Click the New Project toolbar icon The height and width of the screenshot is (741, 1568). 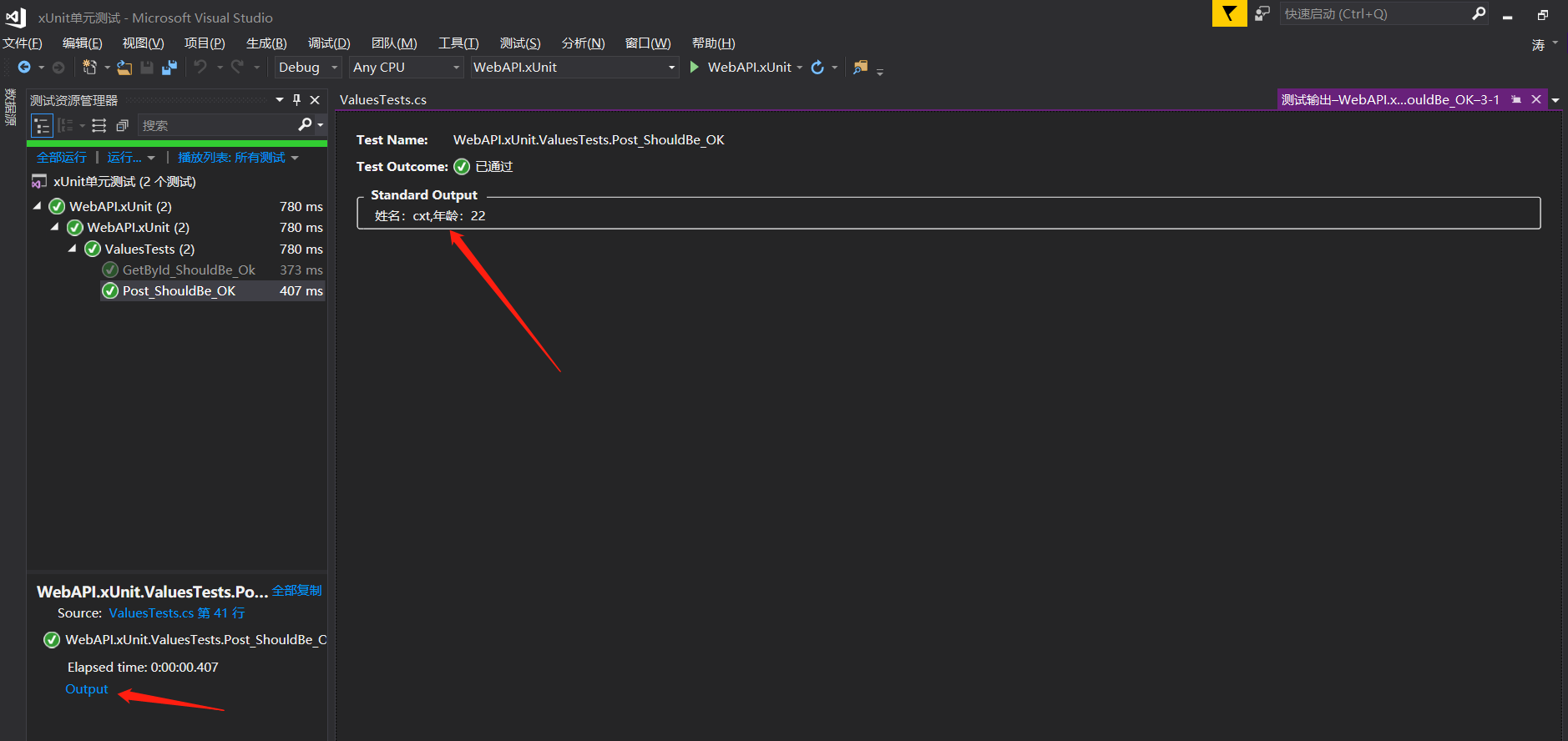[x=89, y=68]
